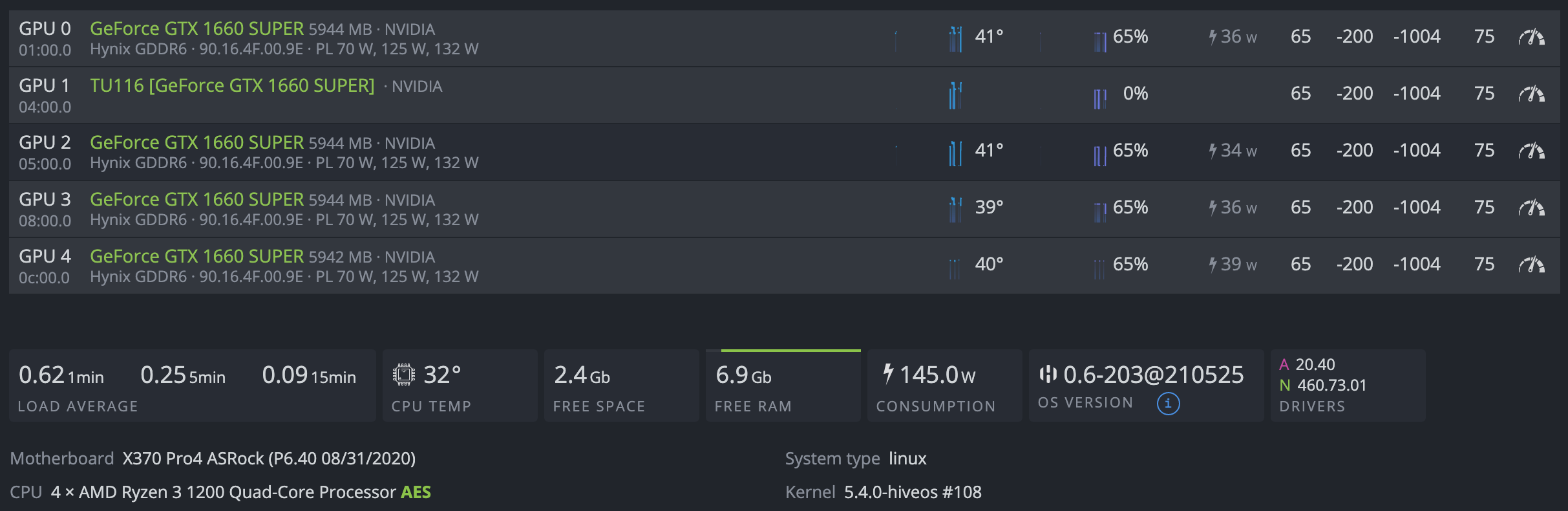Image resolution: width=1568 pixels, height=511 pixels.
Task: Click the TU116 [GeForce GTX 1660 SUPER] name
Action: pyautogui.click(x=232, y=85)
